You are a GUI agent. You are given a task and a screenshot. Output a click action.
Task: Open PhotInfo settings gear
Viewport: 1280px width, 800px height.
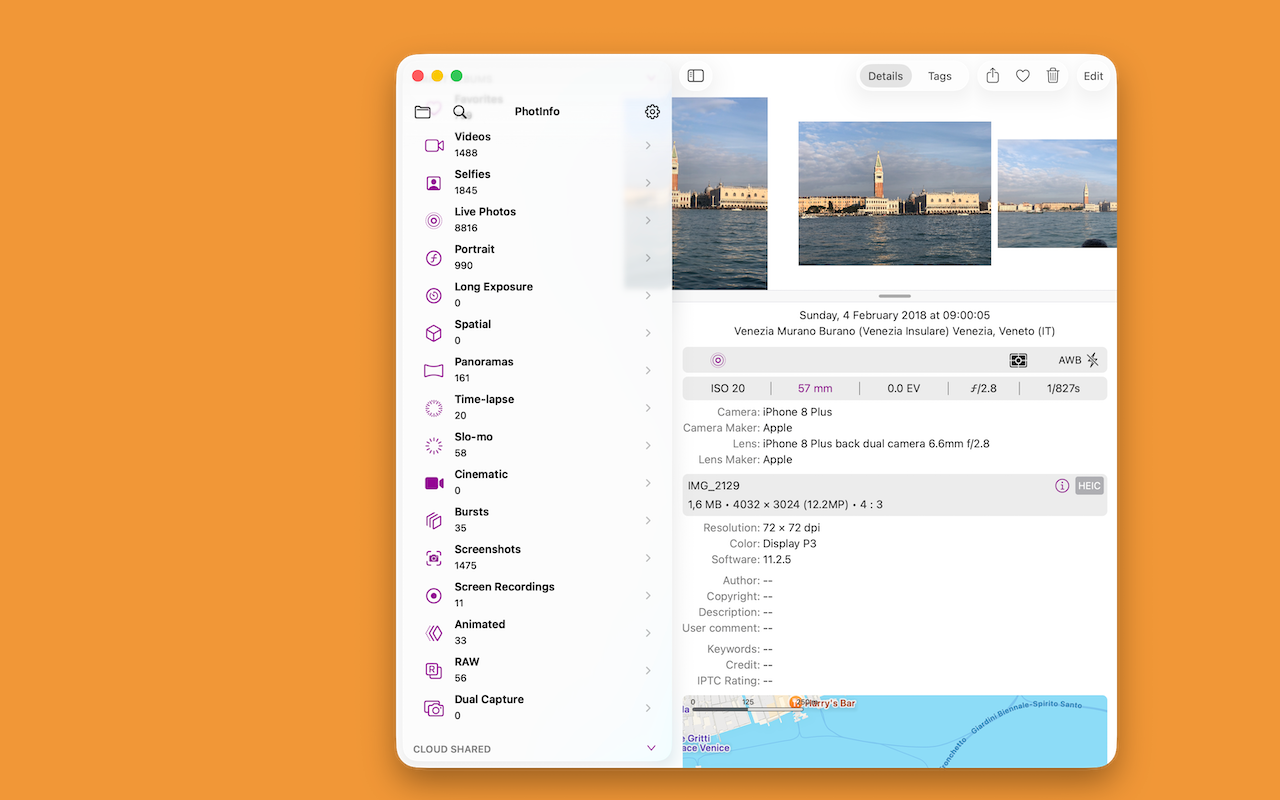[652, 112]
